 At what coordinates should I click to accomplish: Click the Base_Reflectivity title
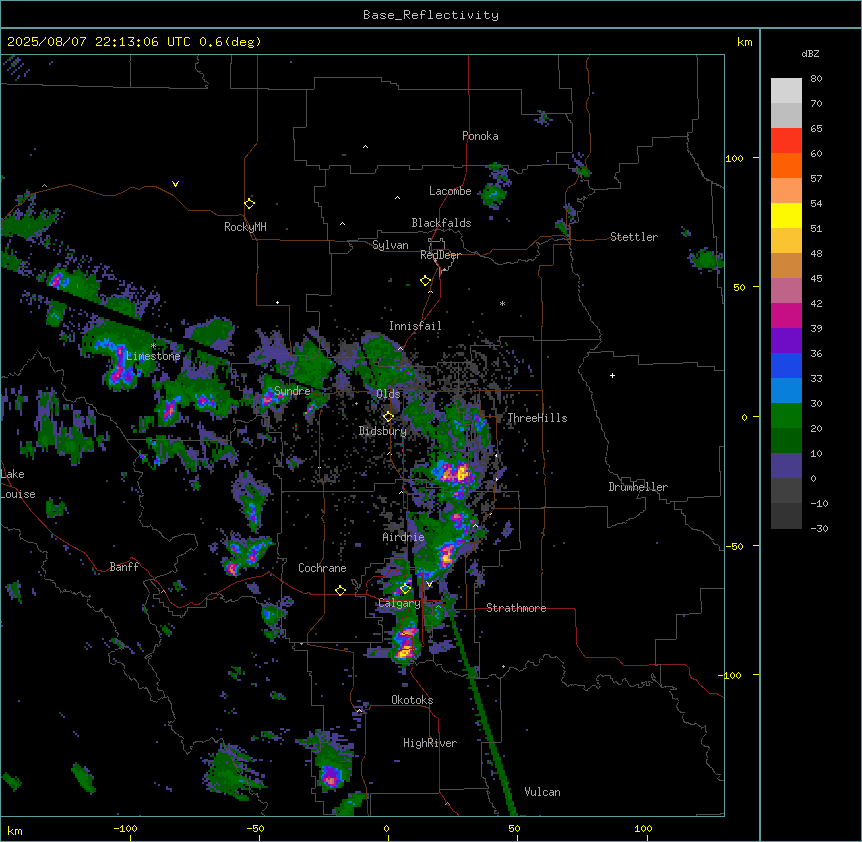click(431, 15)
